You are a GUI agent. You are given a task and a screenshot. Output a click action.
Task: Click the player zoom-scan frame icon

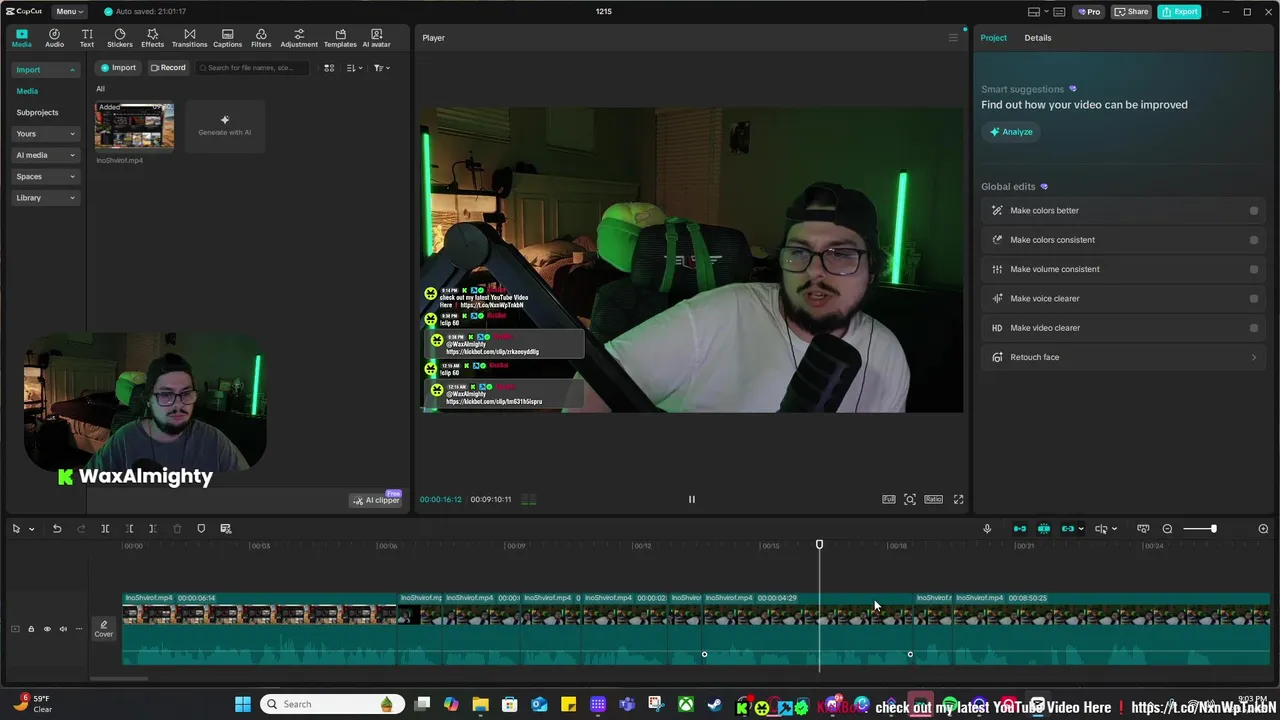point(910,499)
